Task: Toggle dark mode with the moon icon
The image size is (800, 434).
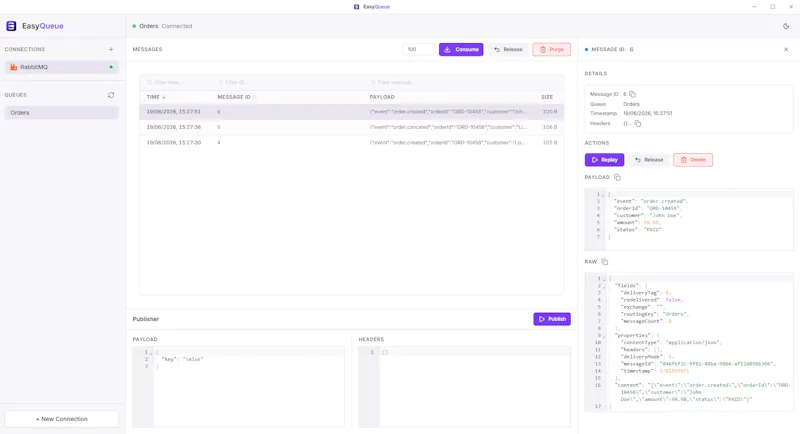Action: pyautogui.click(x=786, y=26)
